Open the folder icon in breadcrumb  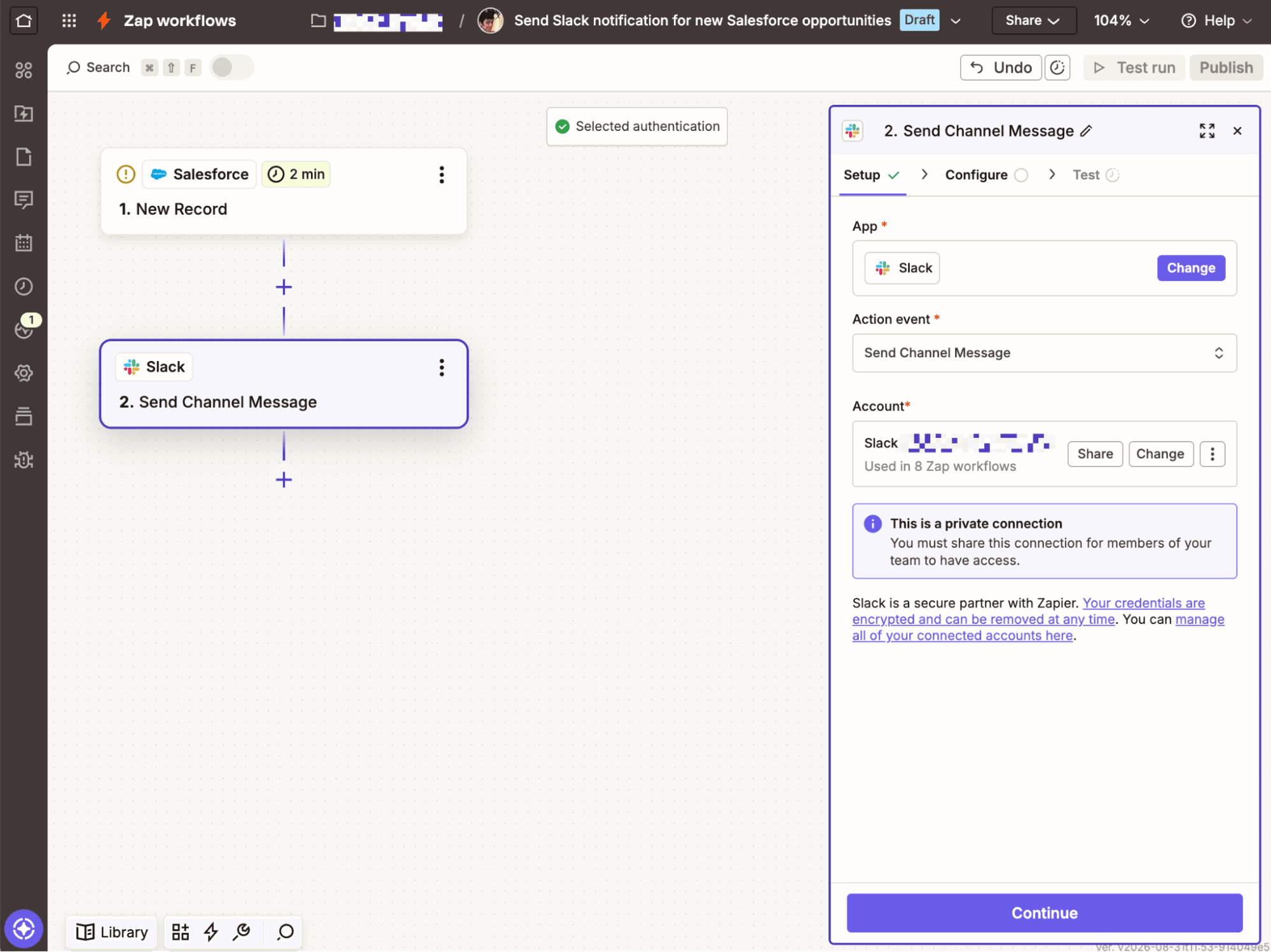(x=318, y=21)
